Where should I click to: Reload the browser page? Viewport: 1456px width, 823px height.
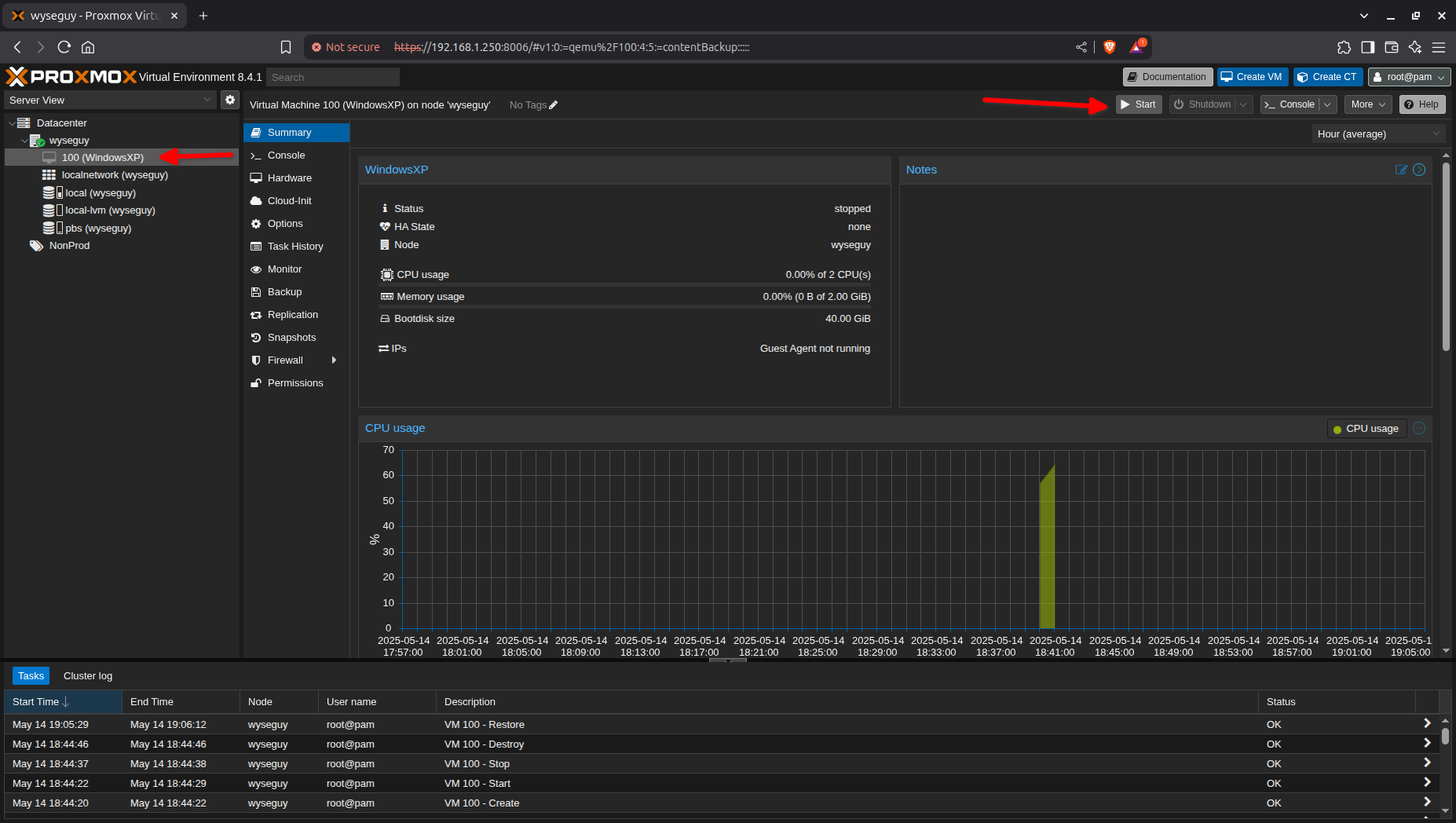point(64,47)
